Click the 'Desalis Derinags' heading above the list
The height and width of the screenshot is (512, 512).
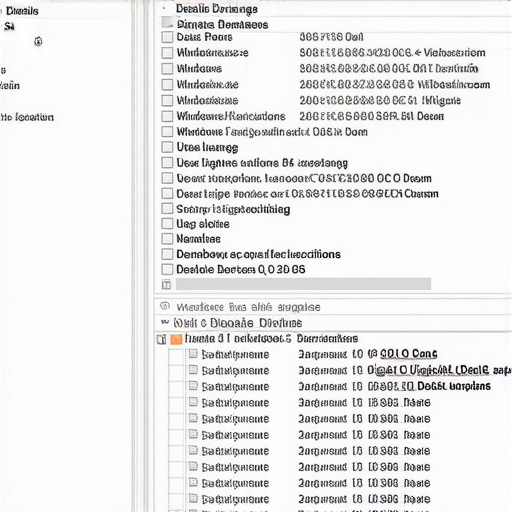pos(217,9)
